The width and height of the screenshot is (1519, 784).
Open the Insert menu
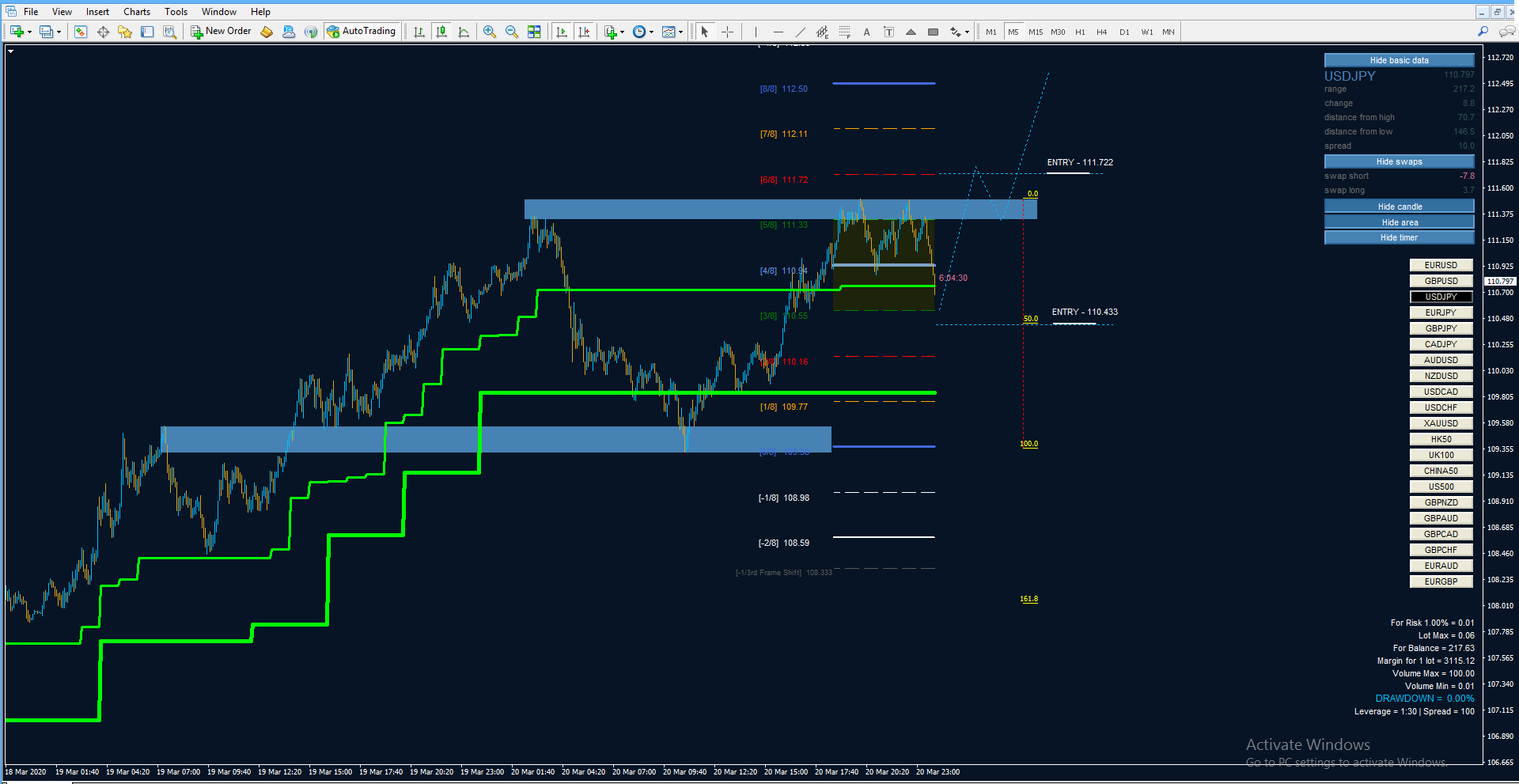click(x=98, y=12)
